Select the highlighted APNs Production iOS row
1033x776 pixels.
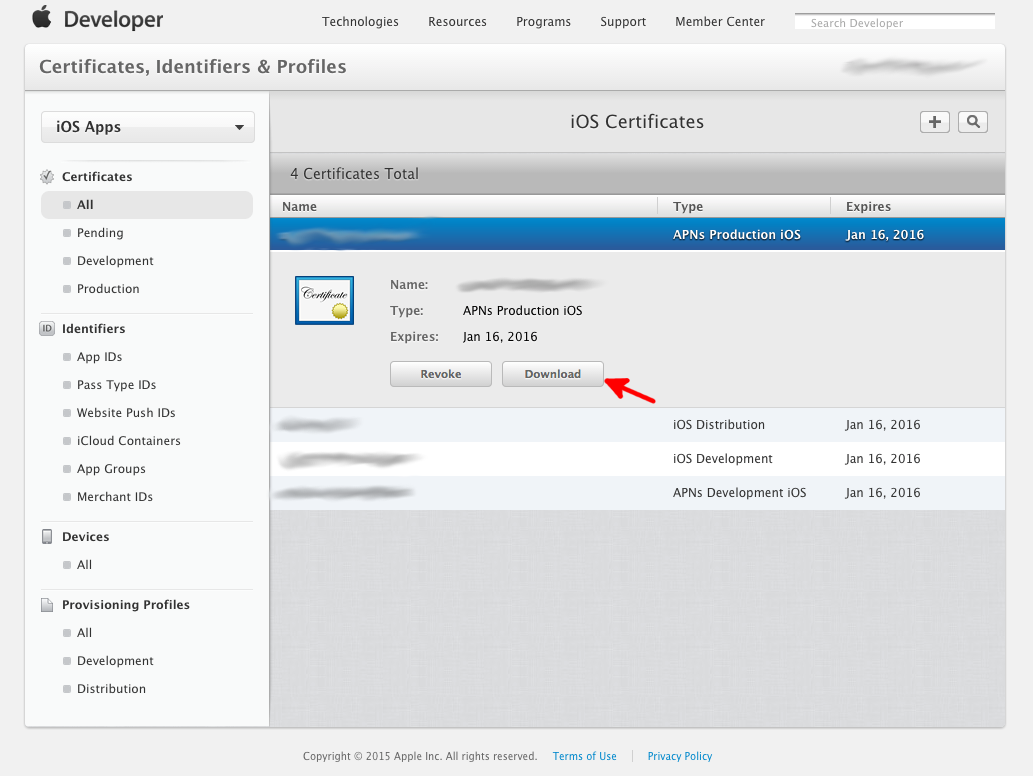[x=637, y=235]
